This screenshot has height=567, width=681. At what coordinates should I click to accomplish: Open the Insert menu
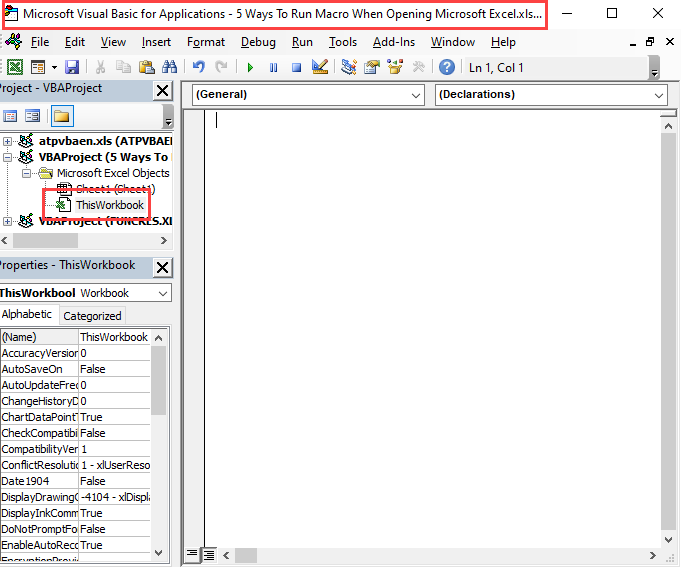[x=156, y=42]
